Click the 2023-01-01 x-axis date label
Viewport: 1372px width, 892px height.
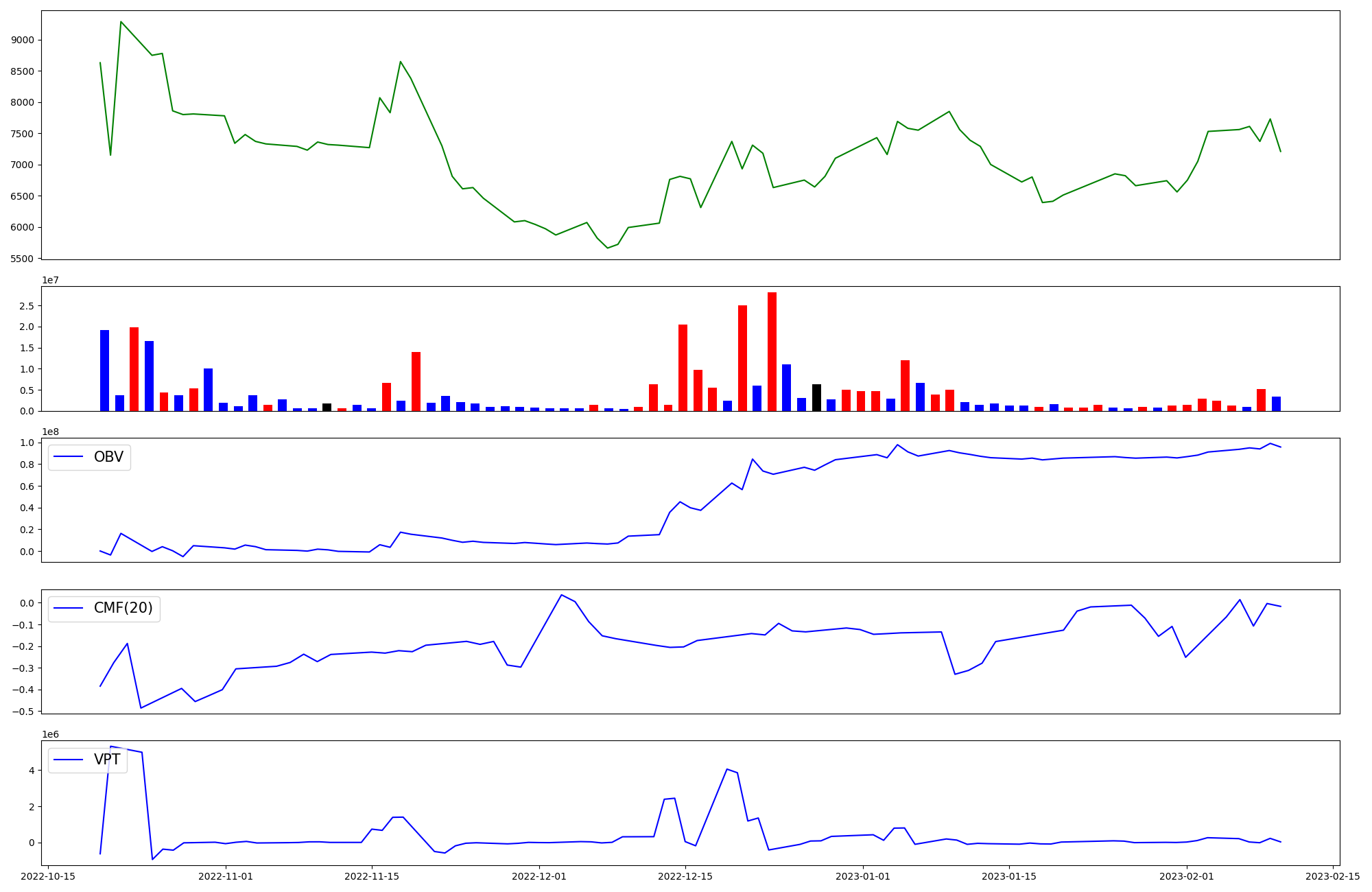(863, 876)
